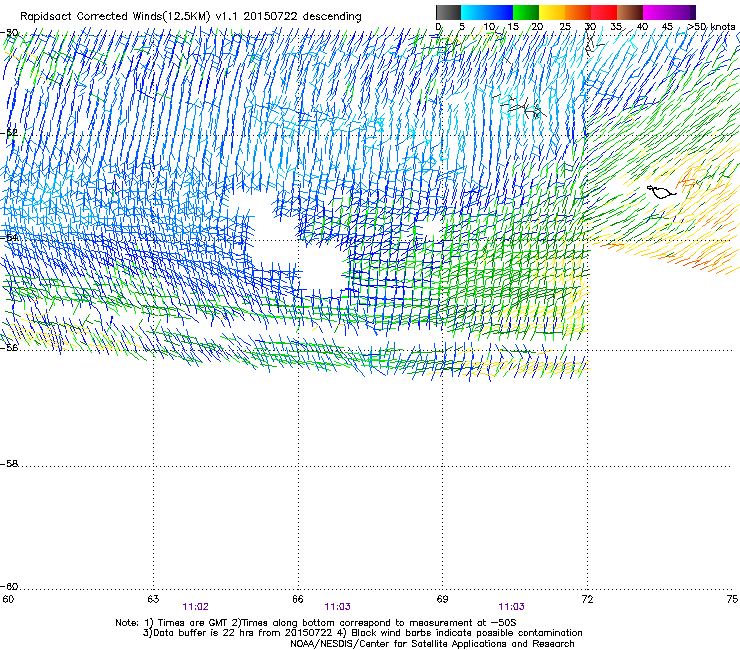
Task: Click the '11:03' time right of longitude 66
Action: (x=337, y=607)
